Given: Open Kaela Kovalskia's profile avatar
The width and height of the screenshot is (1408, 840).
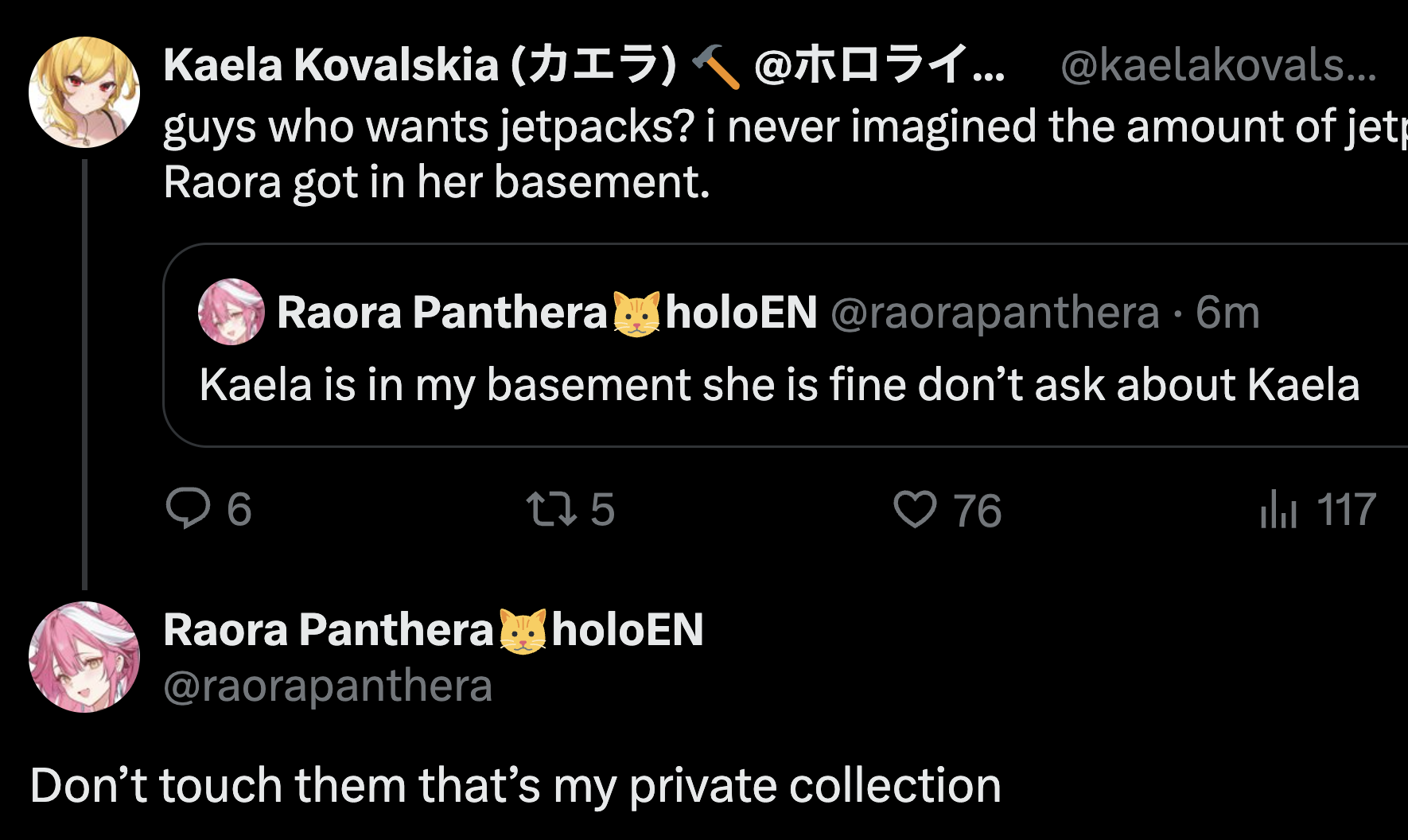Looking at the screenshot, I should click(84, 92).
